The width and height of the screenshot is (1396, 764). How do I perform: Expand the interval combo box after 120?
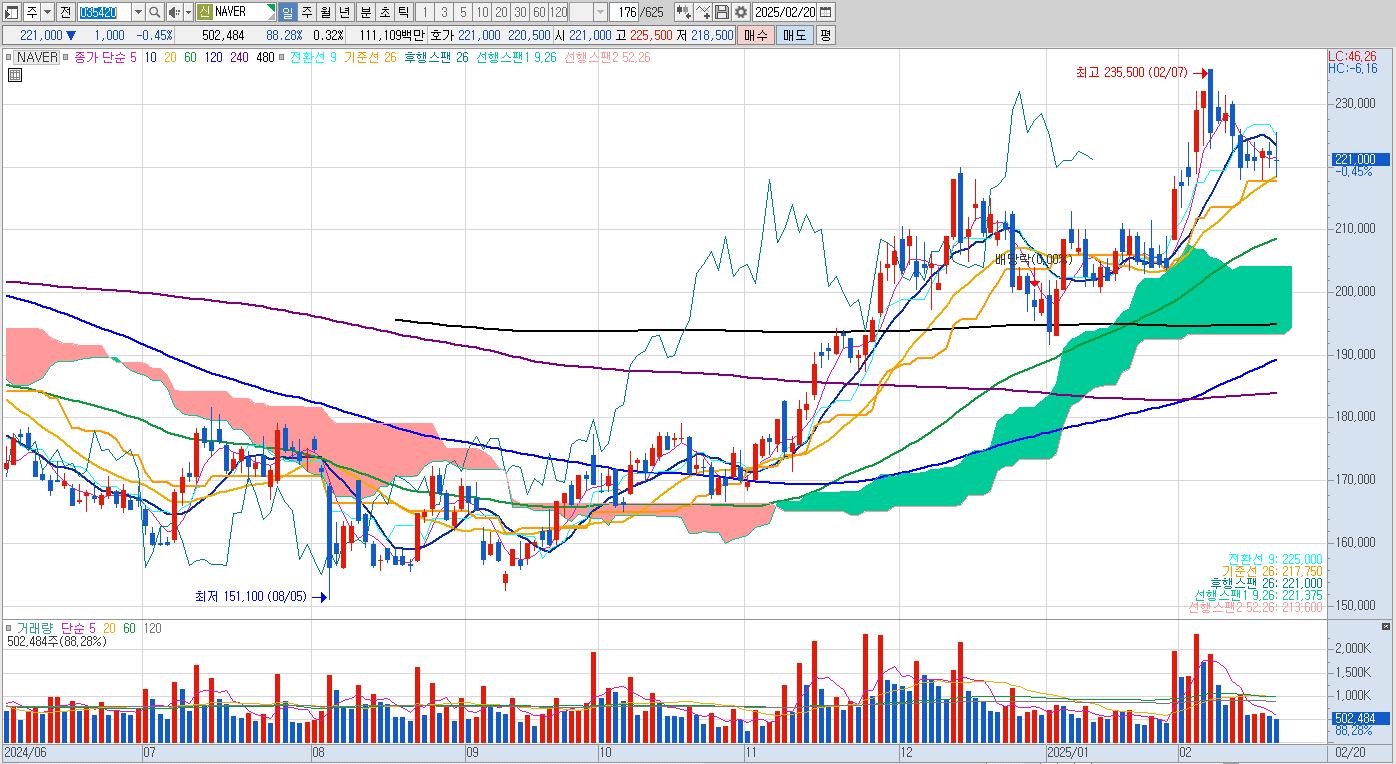point(600,12)
